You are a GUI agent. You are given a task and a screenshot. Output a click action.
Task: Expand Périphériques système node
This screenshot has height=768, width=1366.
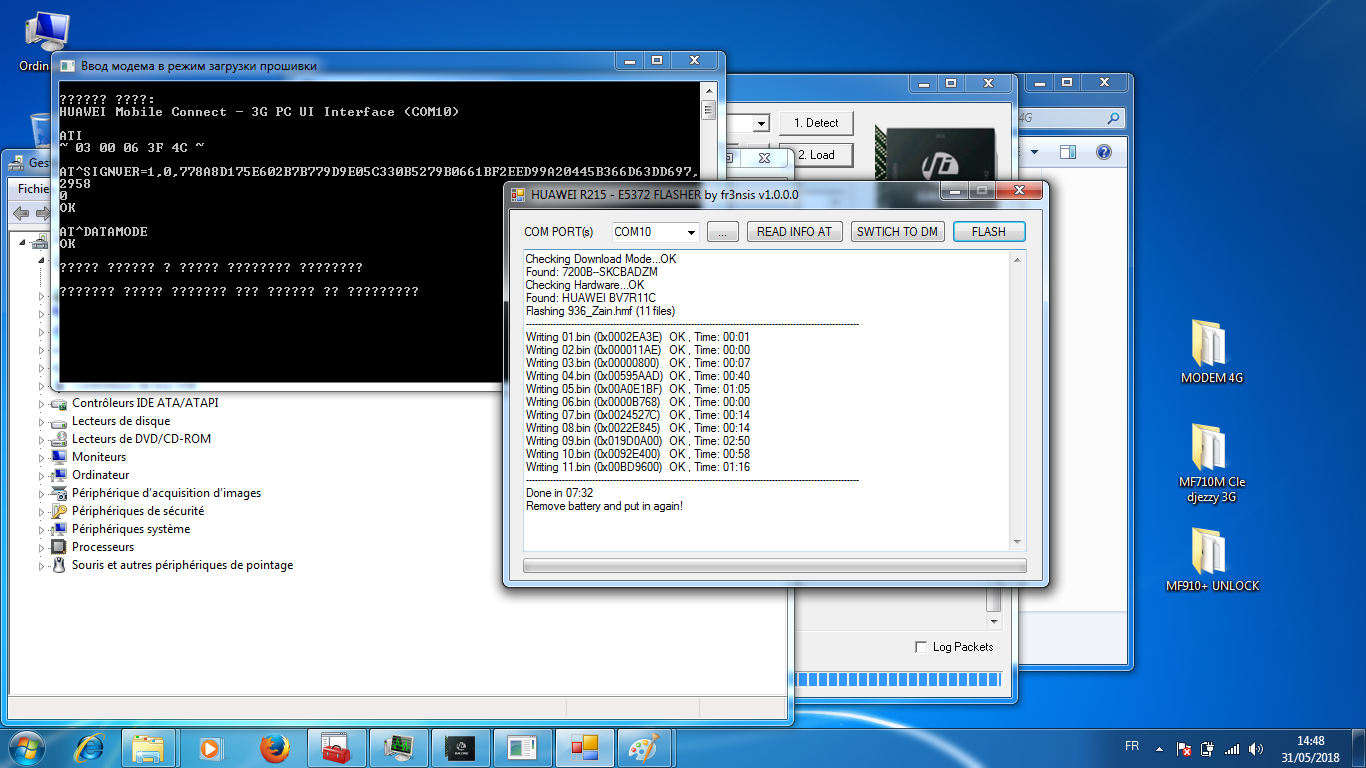coord(42,530)
